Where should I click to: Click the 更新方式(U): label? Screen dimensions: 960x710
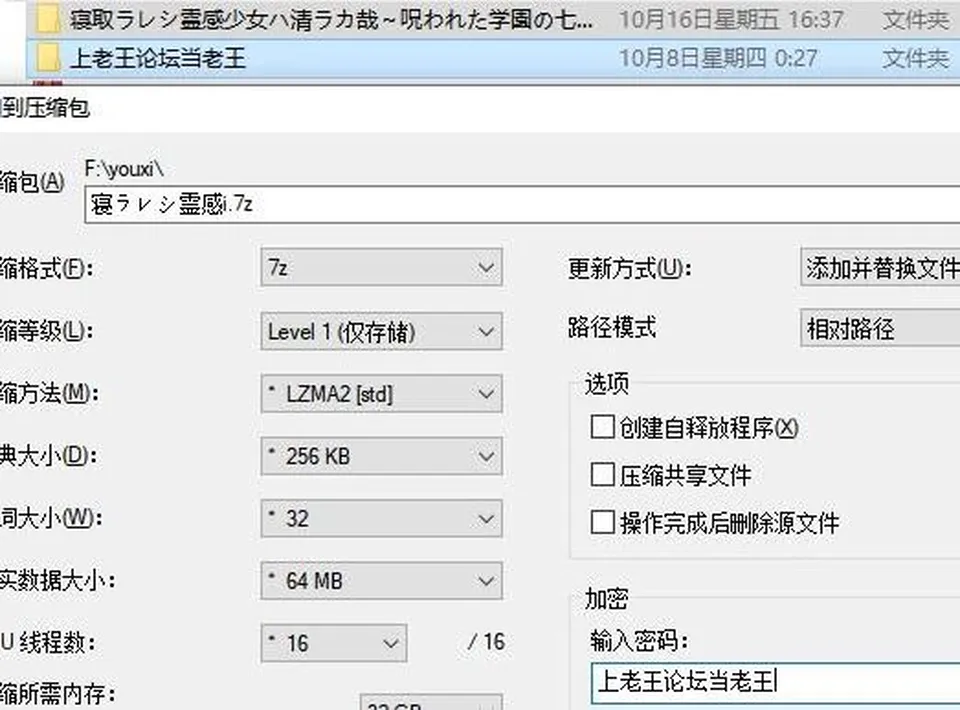(x=629, y=268)
